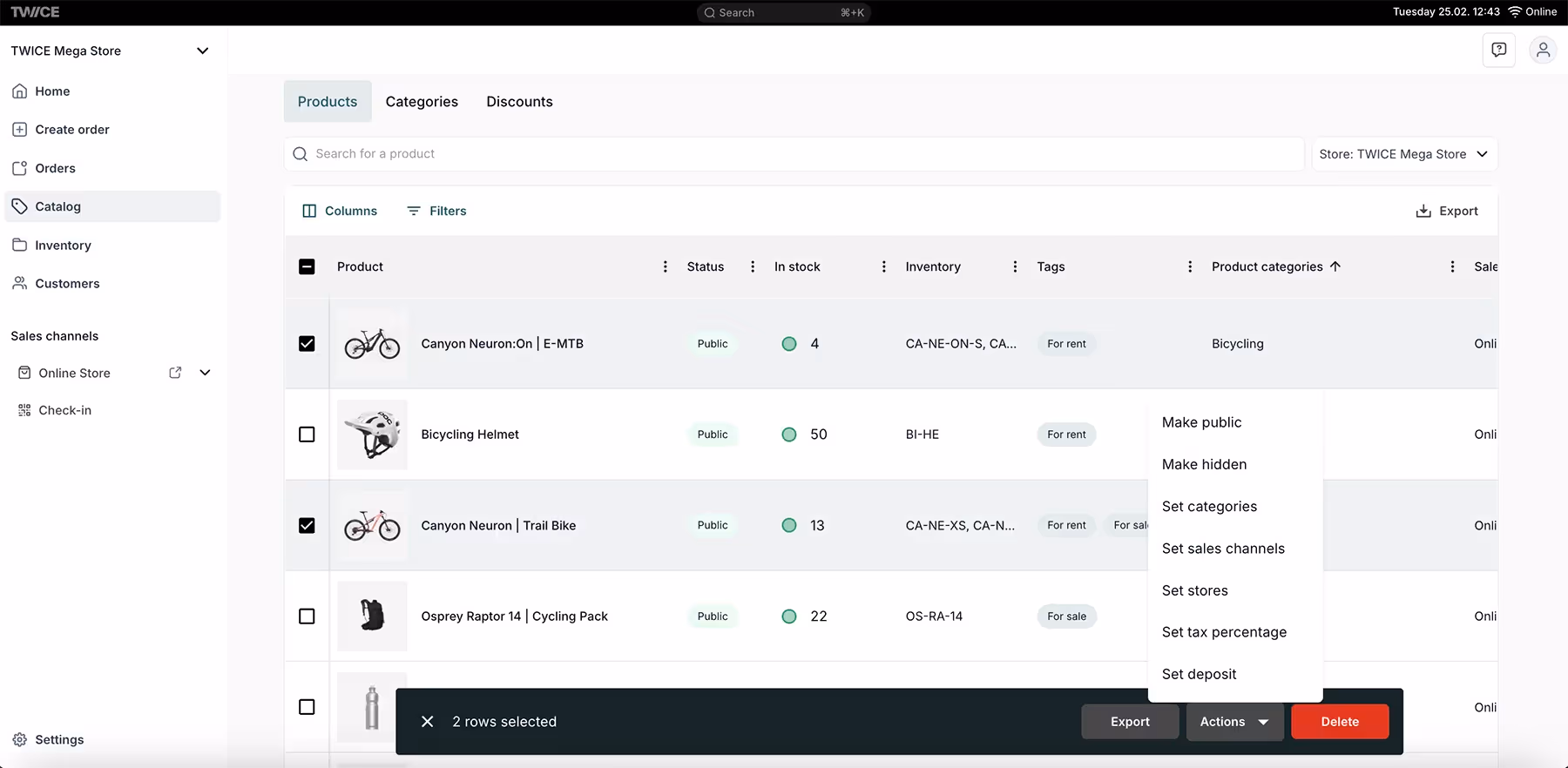Click the Online Store bag icon

point(24,373)
